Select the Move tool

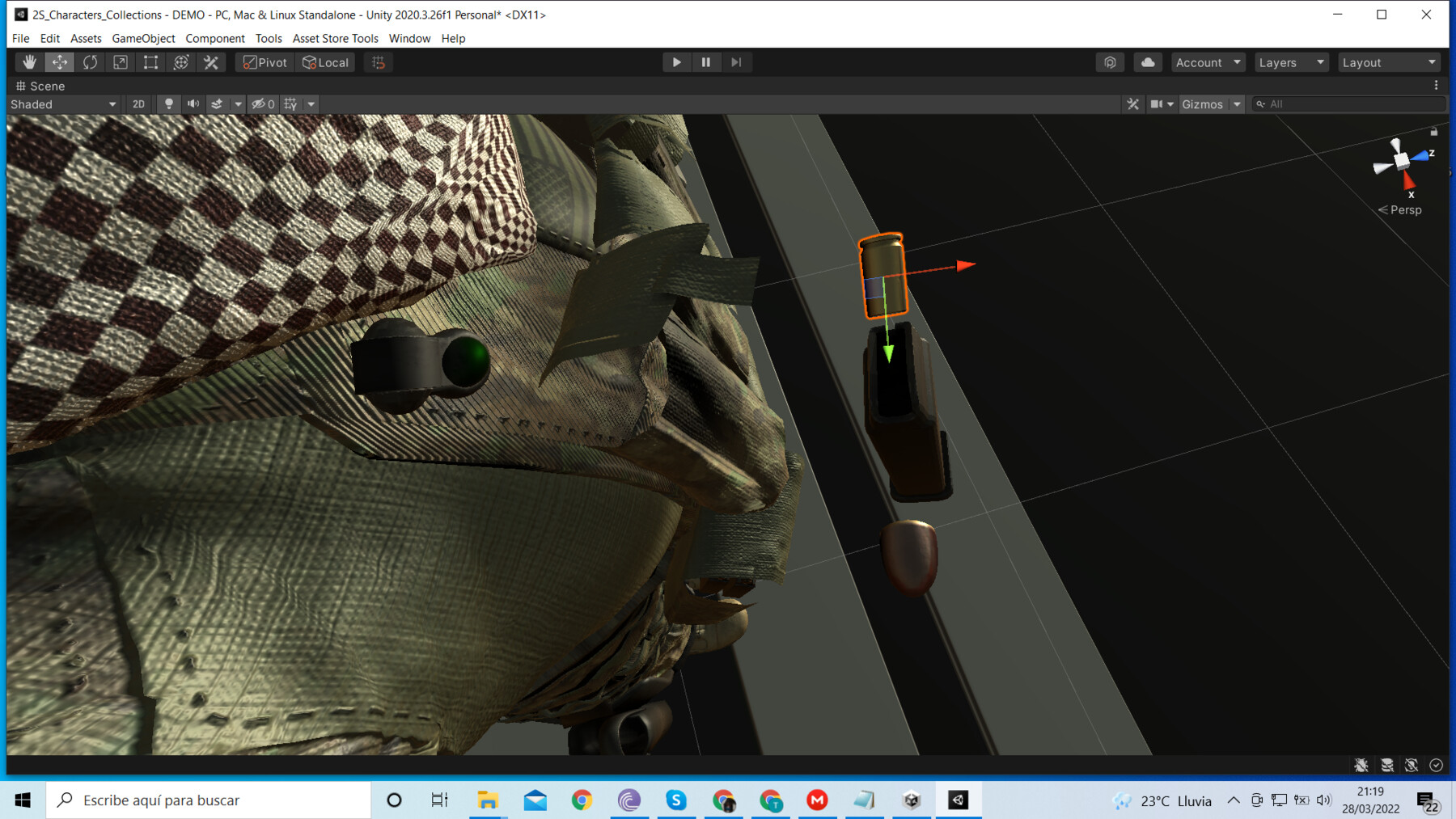point(60,62)
